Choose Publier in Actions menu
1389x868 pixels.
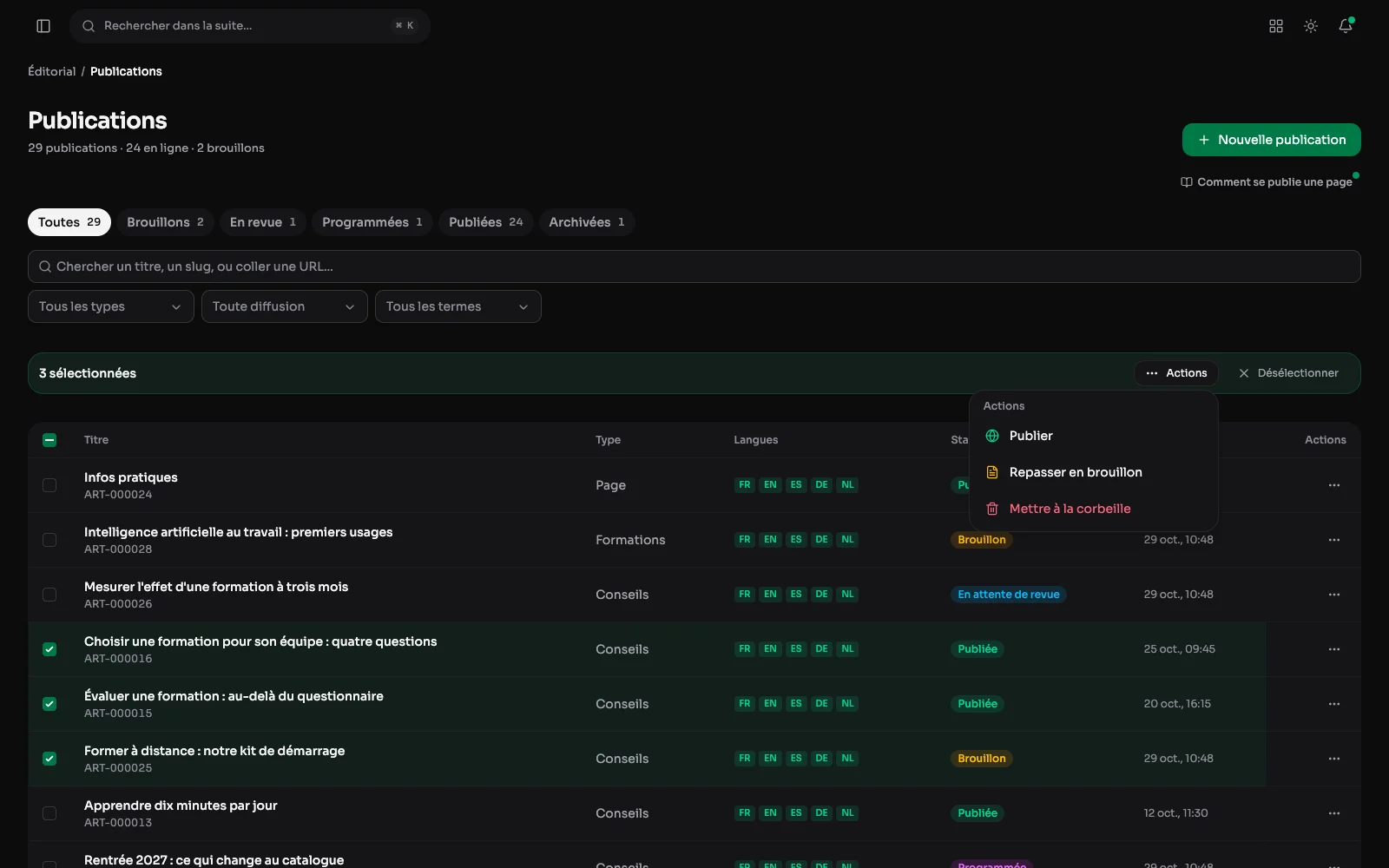point(1094,436)
